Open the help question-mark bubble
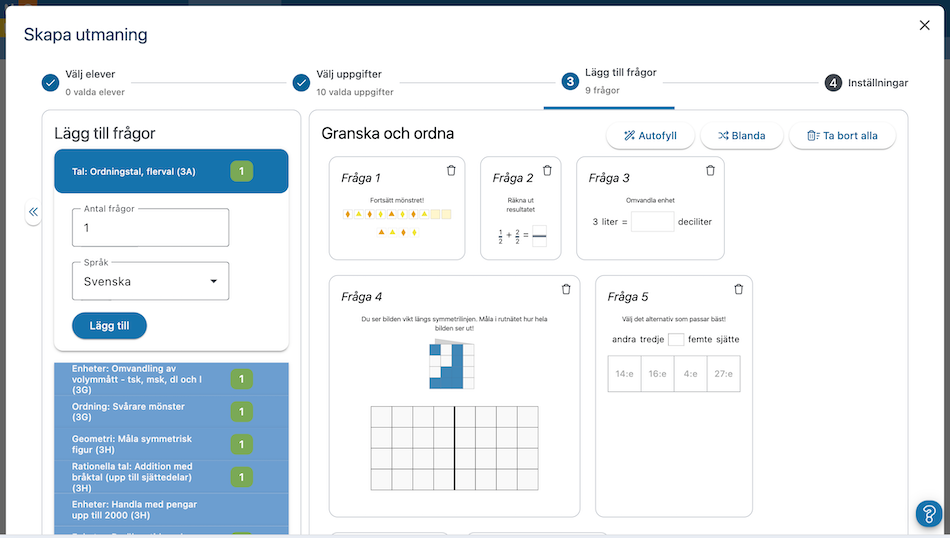 point(929,513)
